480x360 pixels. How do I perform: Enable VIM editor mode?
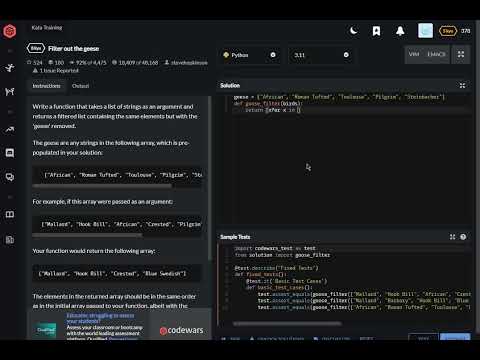pyautogui.click(x=414, y=54)
